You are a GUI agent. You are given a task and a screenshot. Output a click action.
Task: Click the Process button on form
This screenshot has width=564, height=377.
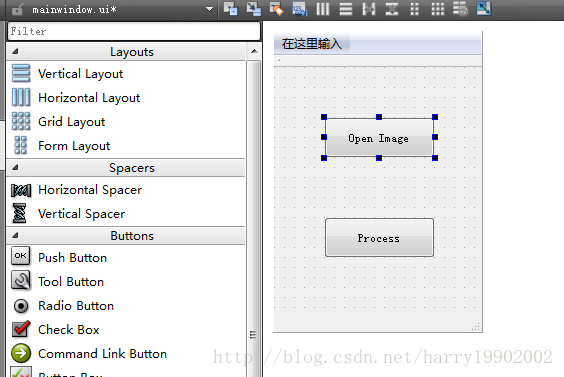379,237
